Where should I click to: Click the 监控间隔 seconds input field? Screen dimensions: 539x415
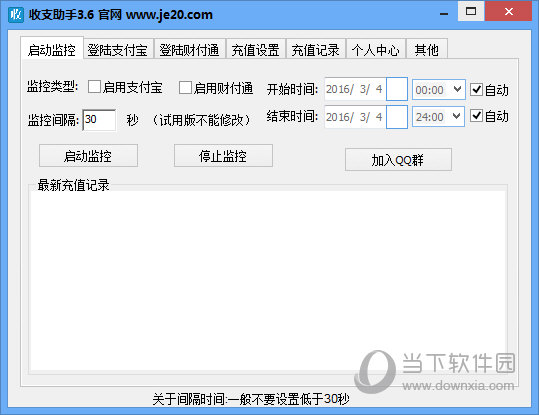(x=99, y=120)
